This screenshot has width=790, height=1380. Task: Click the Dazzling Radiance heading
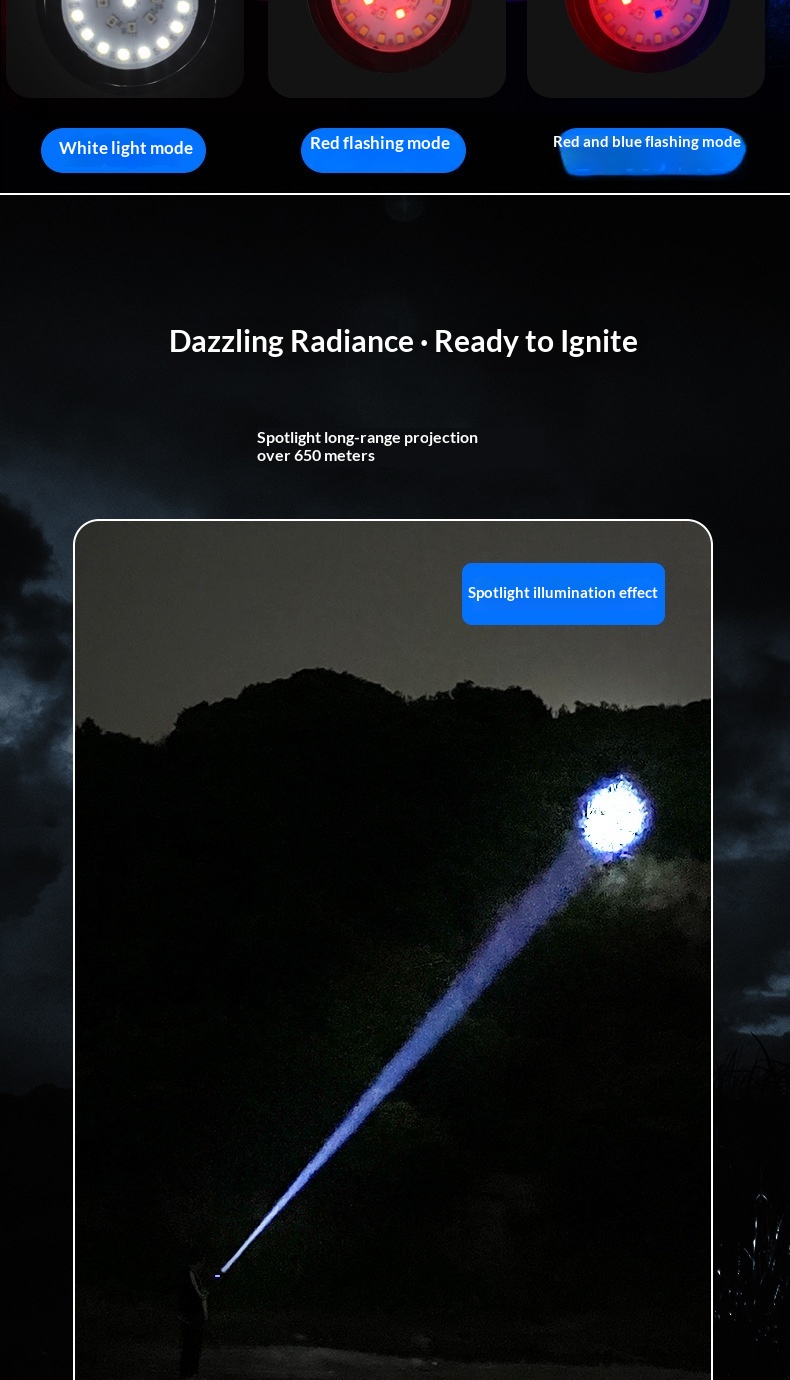click(403, 341)
